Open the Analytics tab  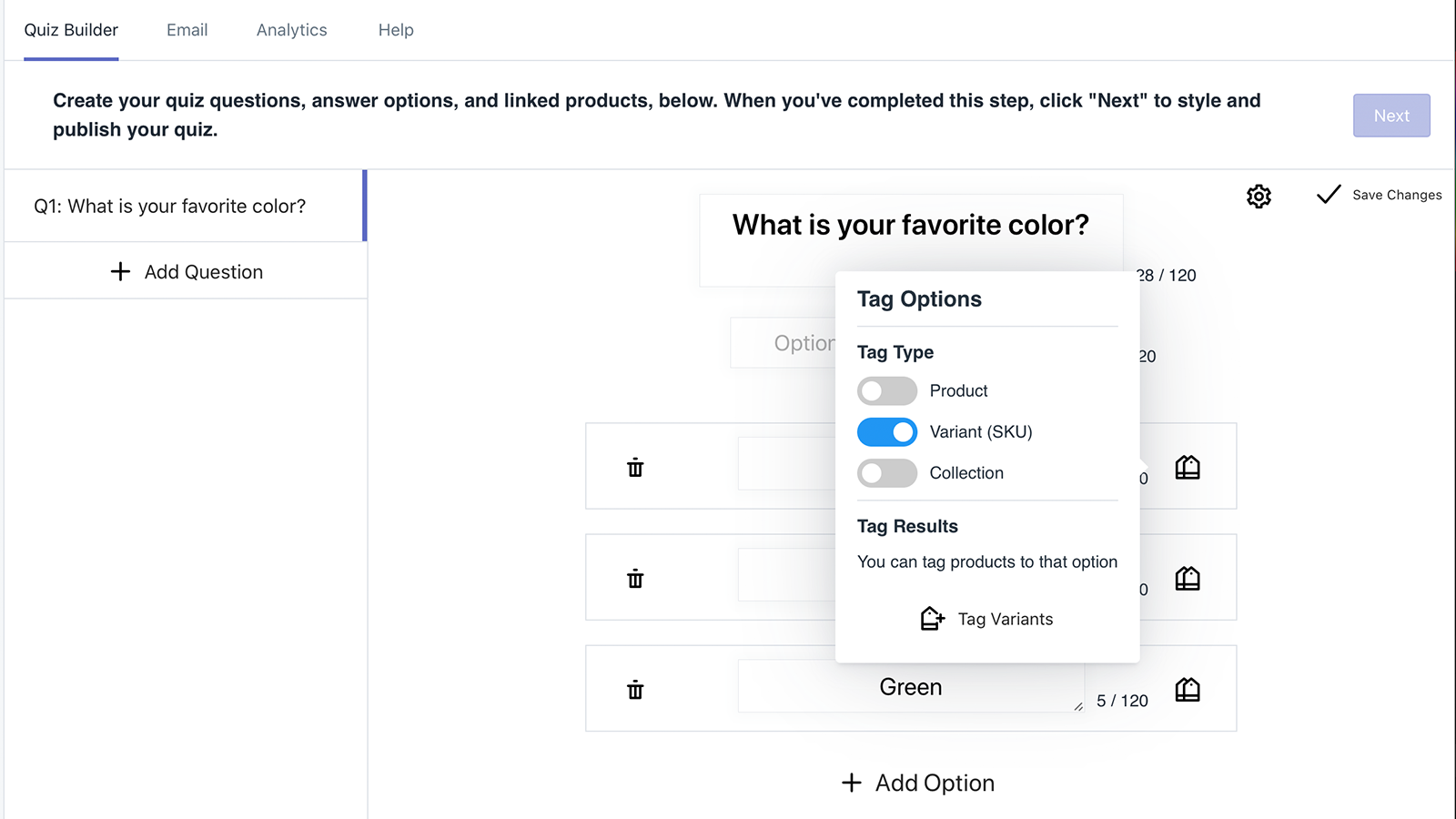(x=291, y=30)
